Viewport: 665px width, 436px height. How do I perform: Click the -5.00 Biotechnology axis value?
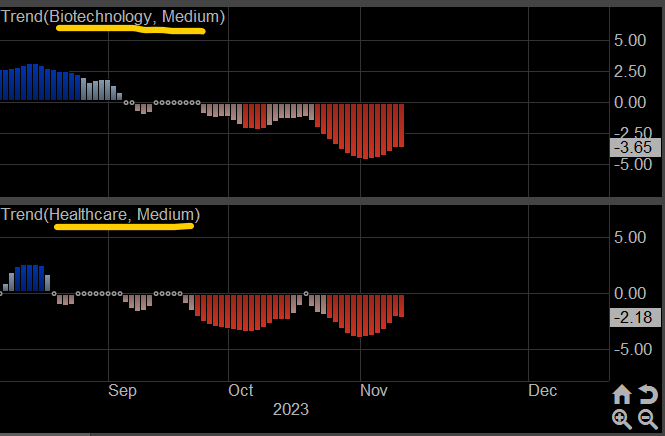[633, 165]
